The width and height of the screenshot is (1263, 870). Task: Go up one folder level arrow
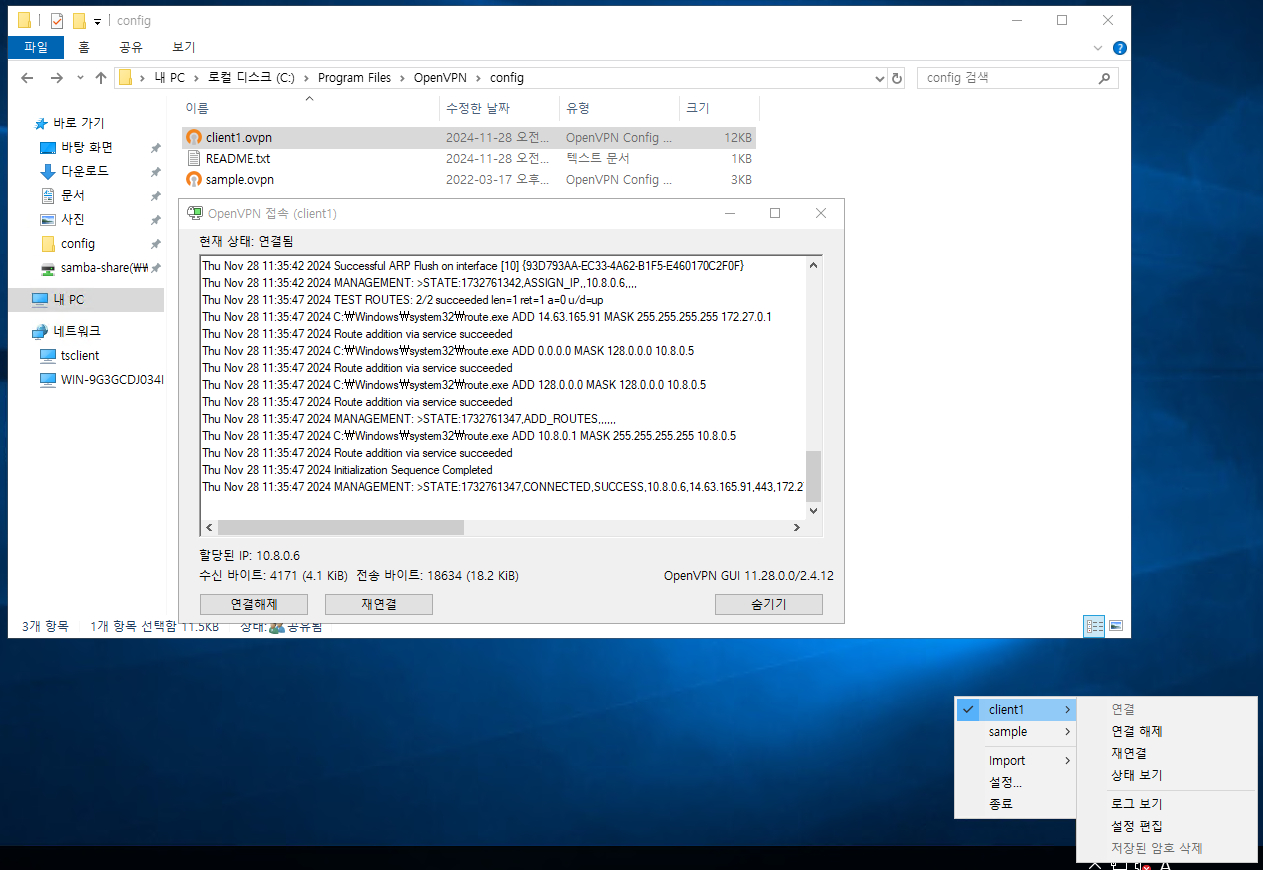(x=100, y=78)
